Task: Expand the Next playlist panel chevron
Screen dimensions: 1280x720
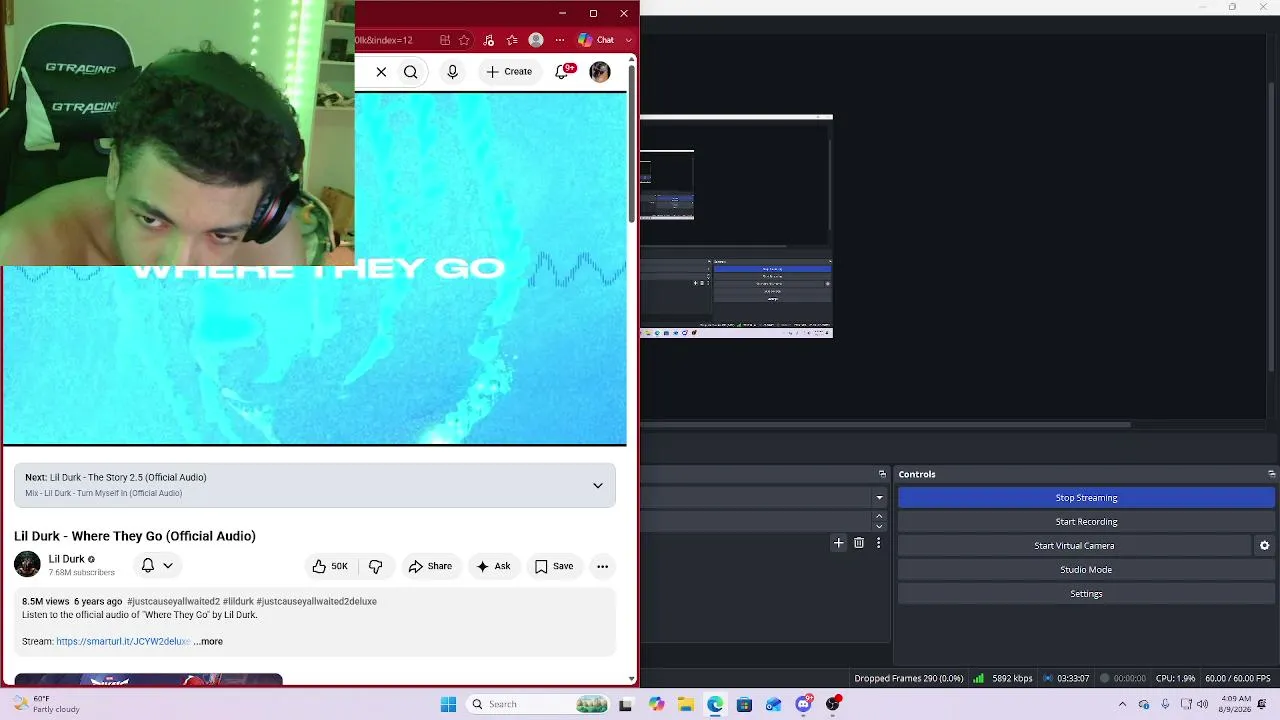Action: pyautogui.click(x=598, y=485)
